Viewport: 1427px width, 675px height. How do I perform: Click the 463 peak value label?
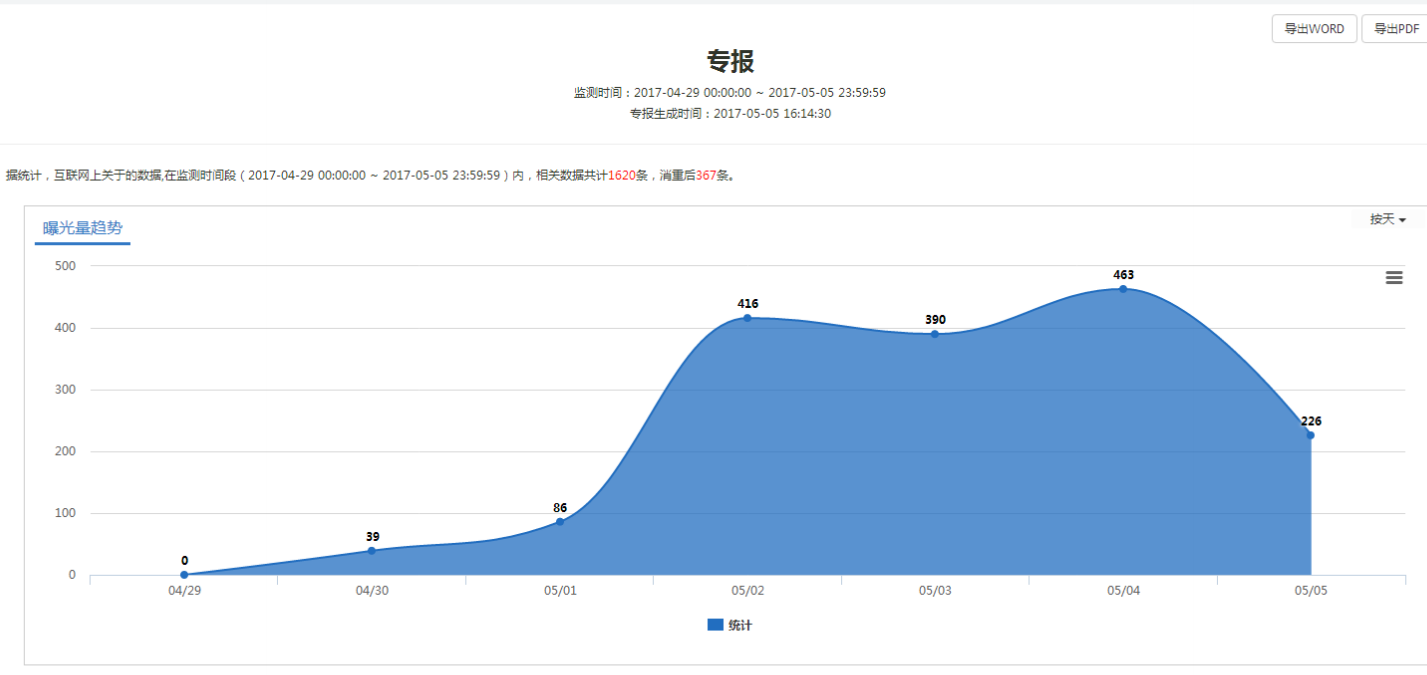pos(1123,275)
